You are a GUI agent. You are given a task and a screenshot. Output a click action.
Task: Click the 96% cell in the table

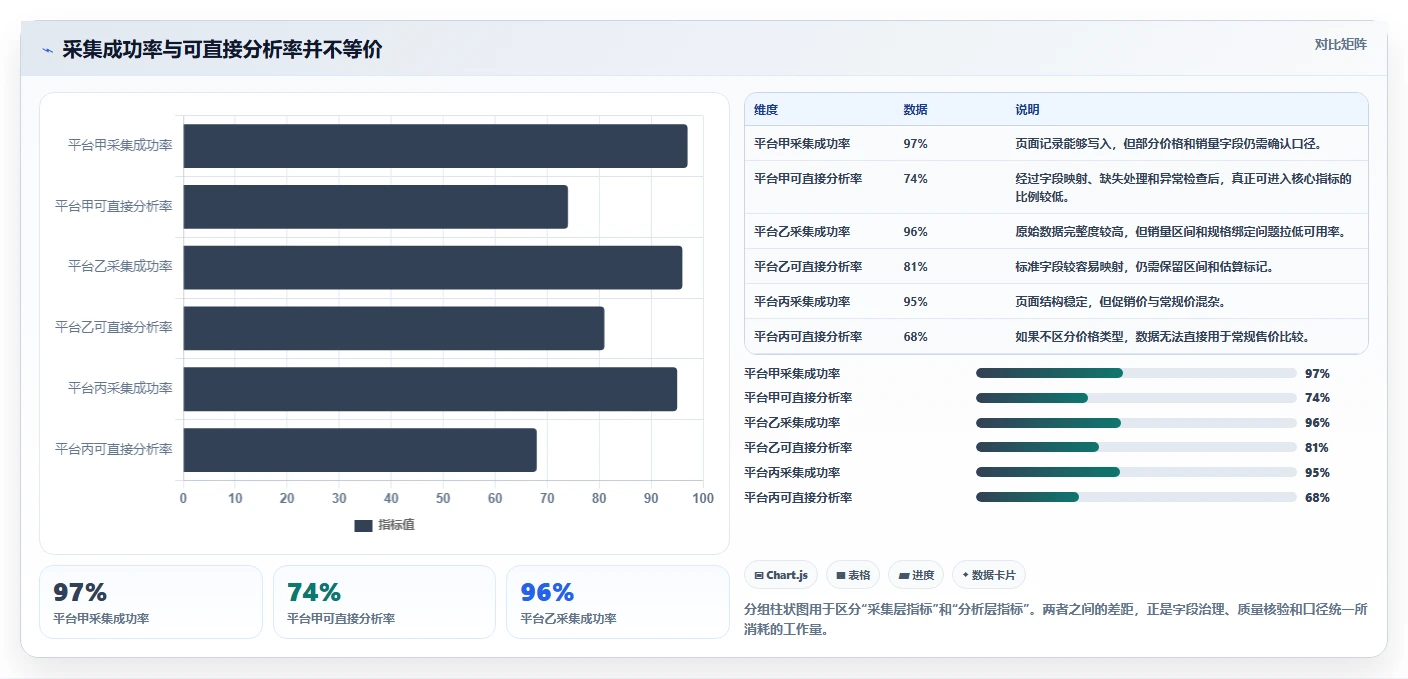point(915,232)
